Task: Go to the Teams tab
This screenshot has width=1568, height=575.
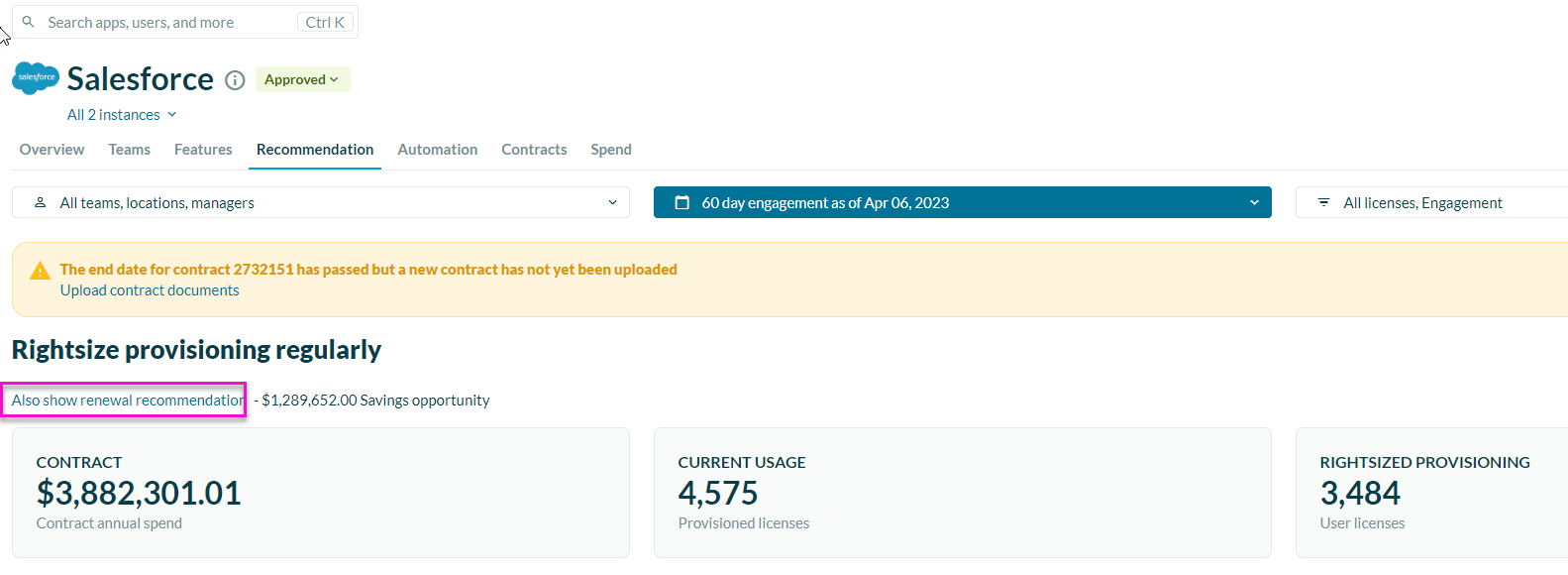Action: click(129, 150)
